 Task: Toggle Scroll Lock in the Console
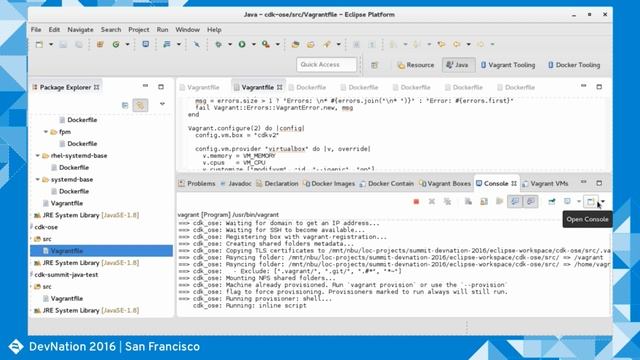484,202
